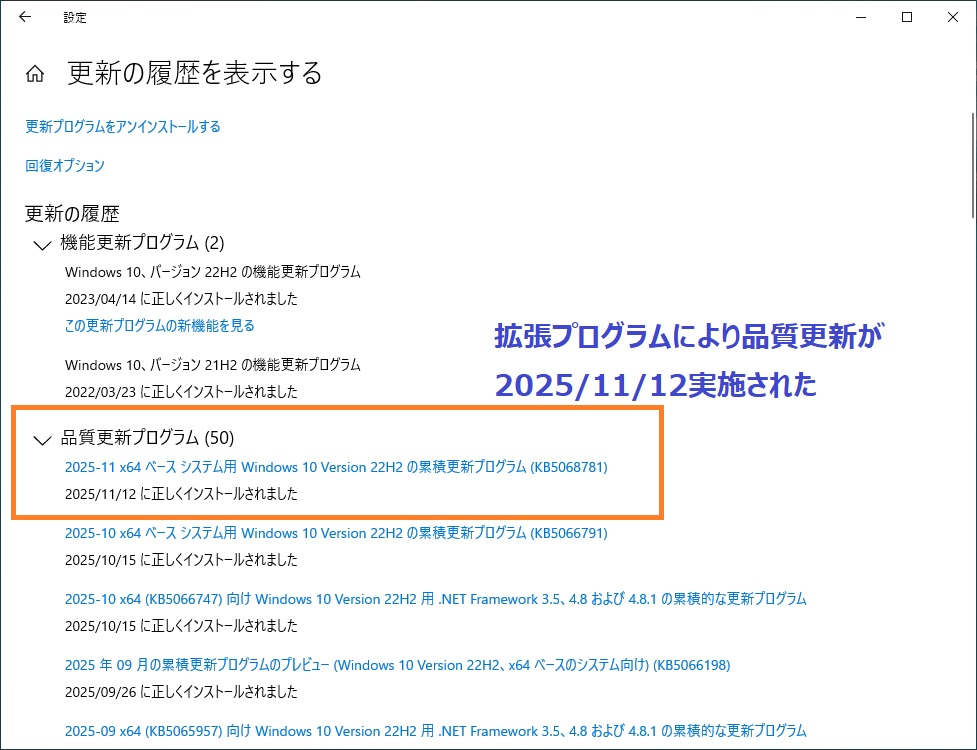The width and height of the screenshot is (977, 750).
Task: Open the KB5065957 .NET Framework update link
Action: click(435, 731)
